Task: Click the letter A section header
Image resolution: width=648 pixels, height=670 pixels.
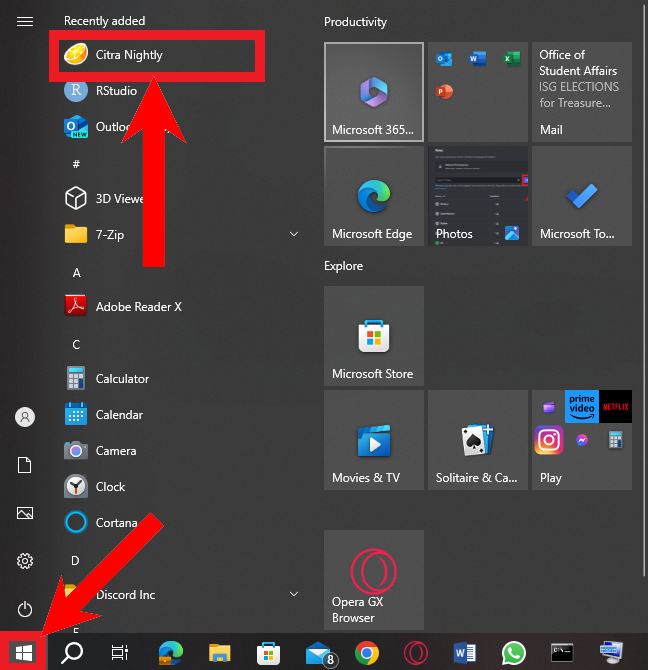Action: point(76,273)
